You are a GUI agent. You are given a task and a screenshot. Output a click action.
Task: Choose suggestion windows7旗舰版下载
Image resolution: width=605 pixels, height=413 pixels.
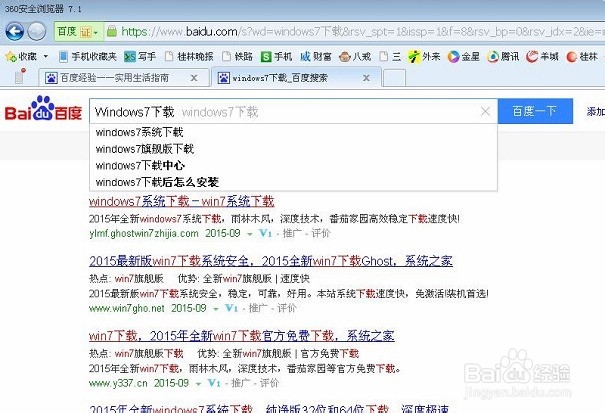click(x=293, y=149)
